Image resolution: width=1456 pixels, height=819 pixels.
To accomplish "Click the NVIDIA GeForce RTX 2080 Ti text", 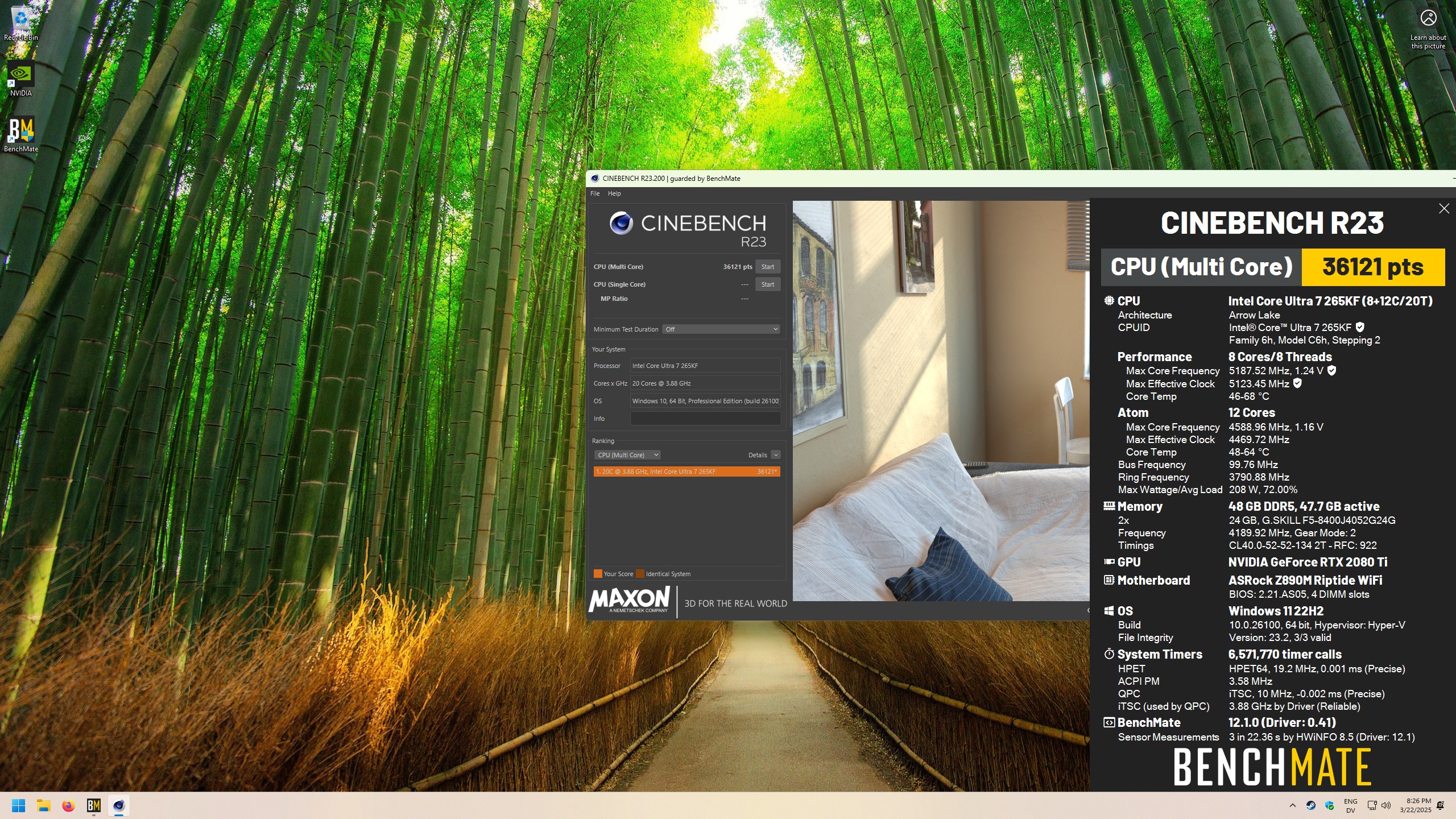I will click(1308, 562).
